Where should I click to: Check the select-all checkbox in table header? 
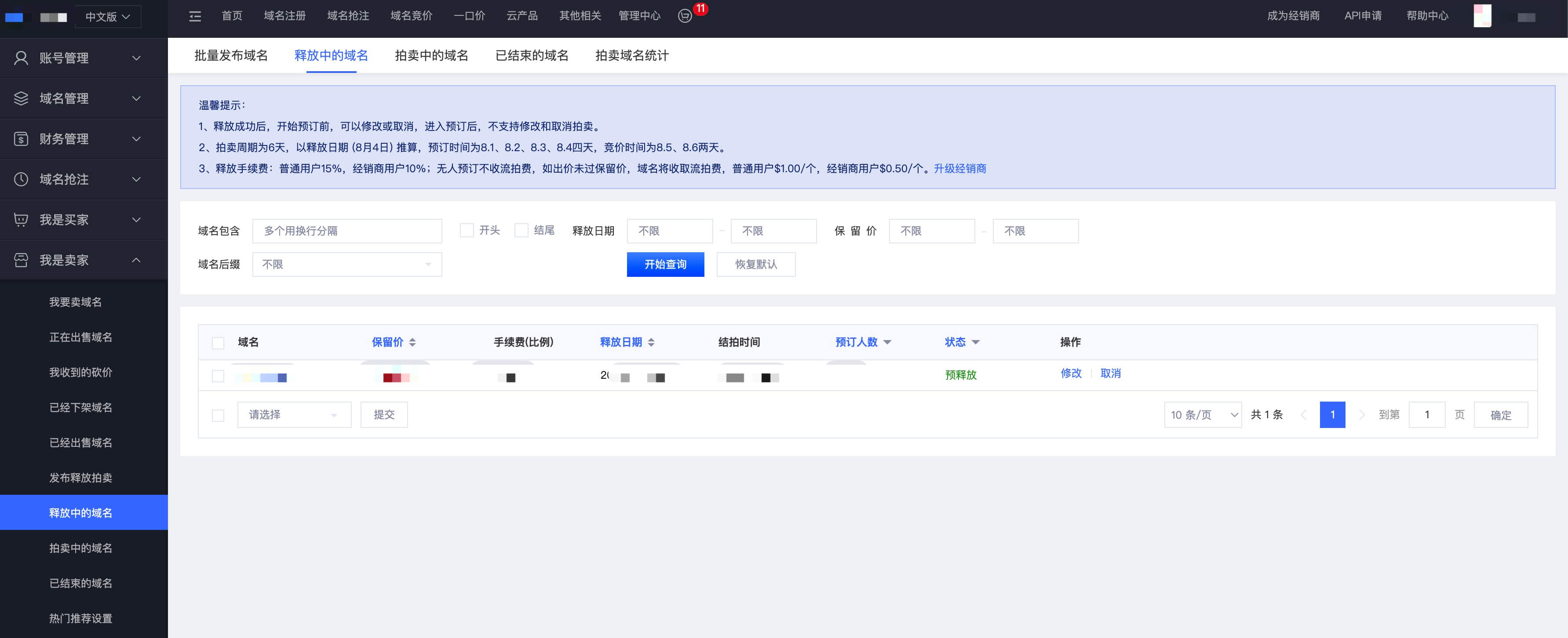click(218, 343)
